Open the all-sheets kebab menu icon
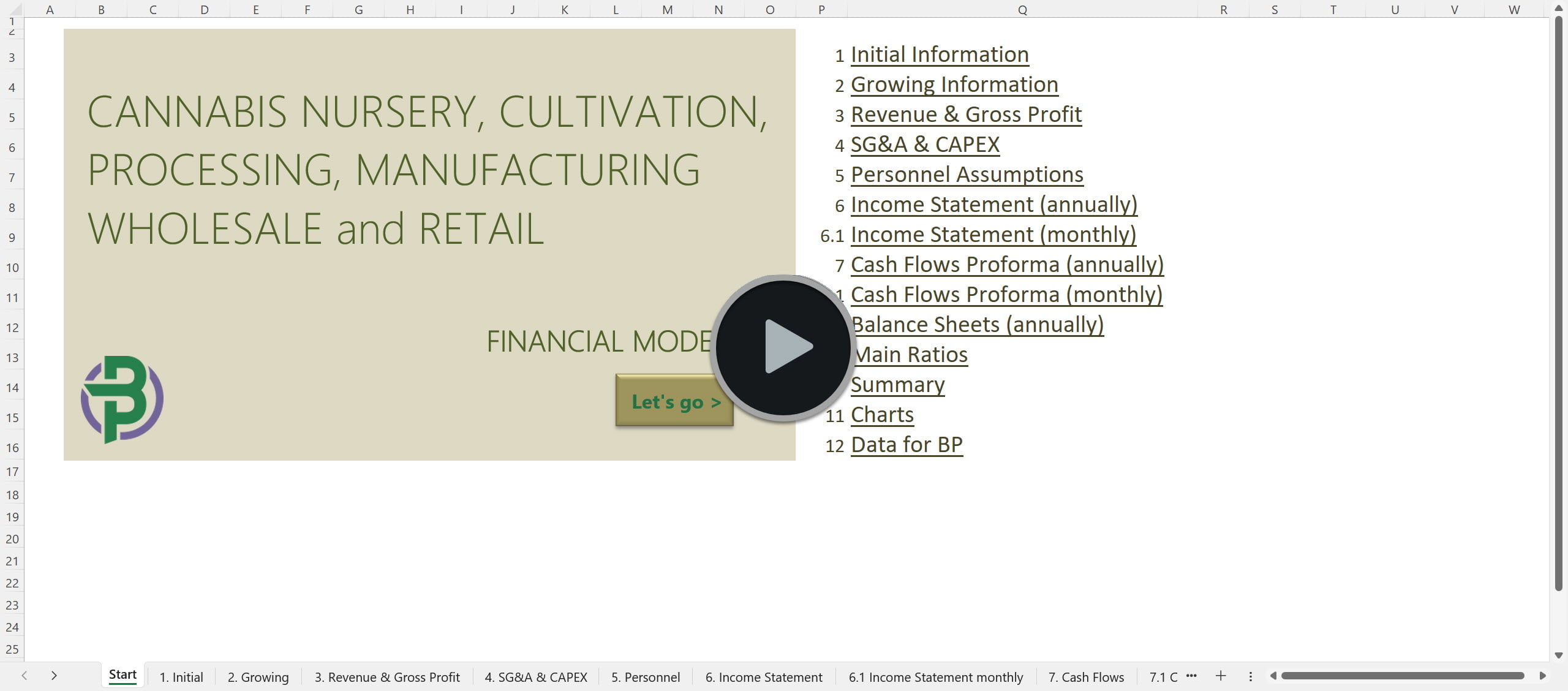The width and height of the screenshot is (1568, 691). pyautogui.click(x=1250, y=676)
